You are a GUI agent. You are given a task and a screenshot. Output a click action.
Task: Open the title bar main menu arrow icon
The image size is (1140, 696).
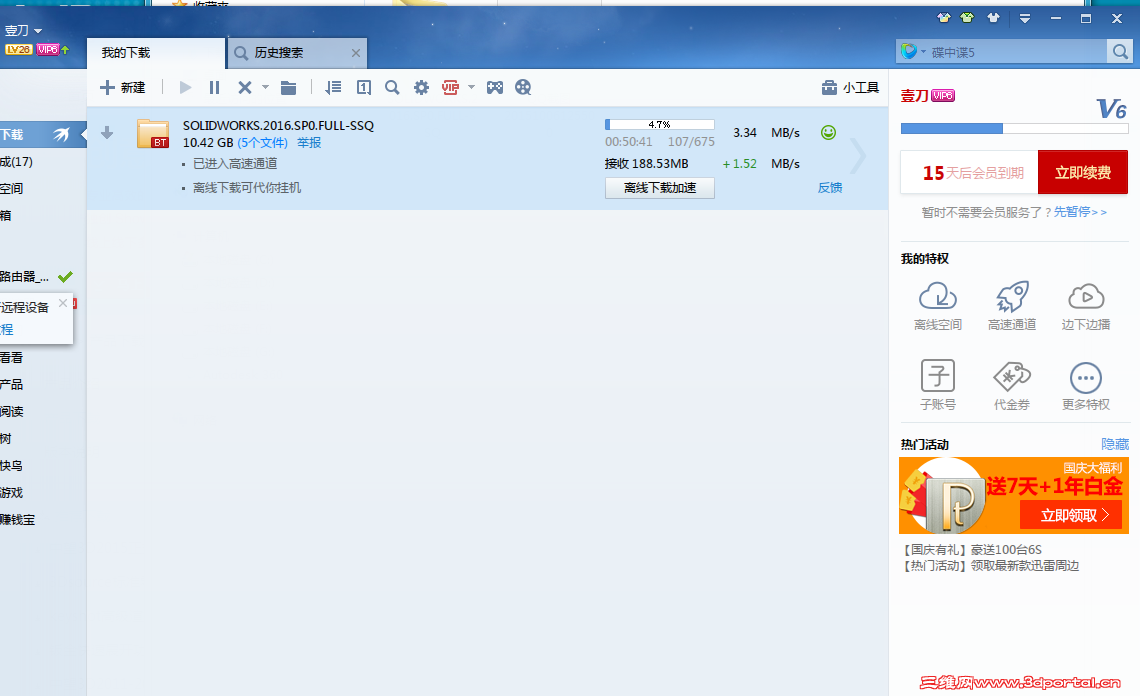(x=1024, y=18)
